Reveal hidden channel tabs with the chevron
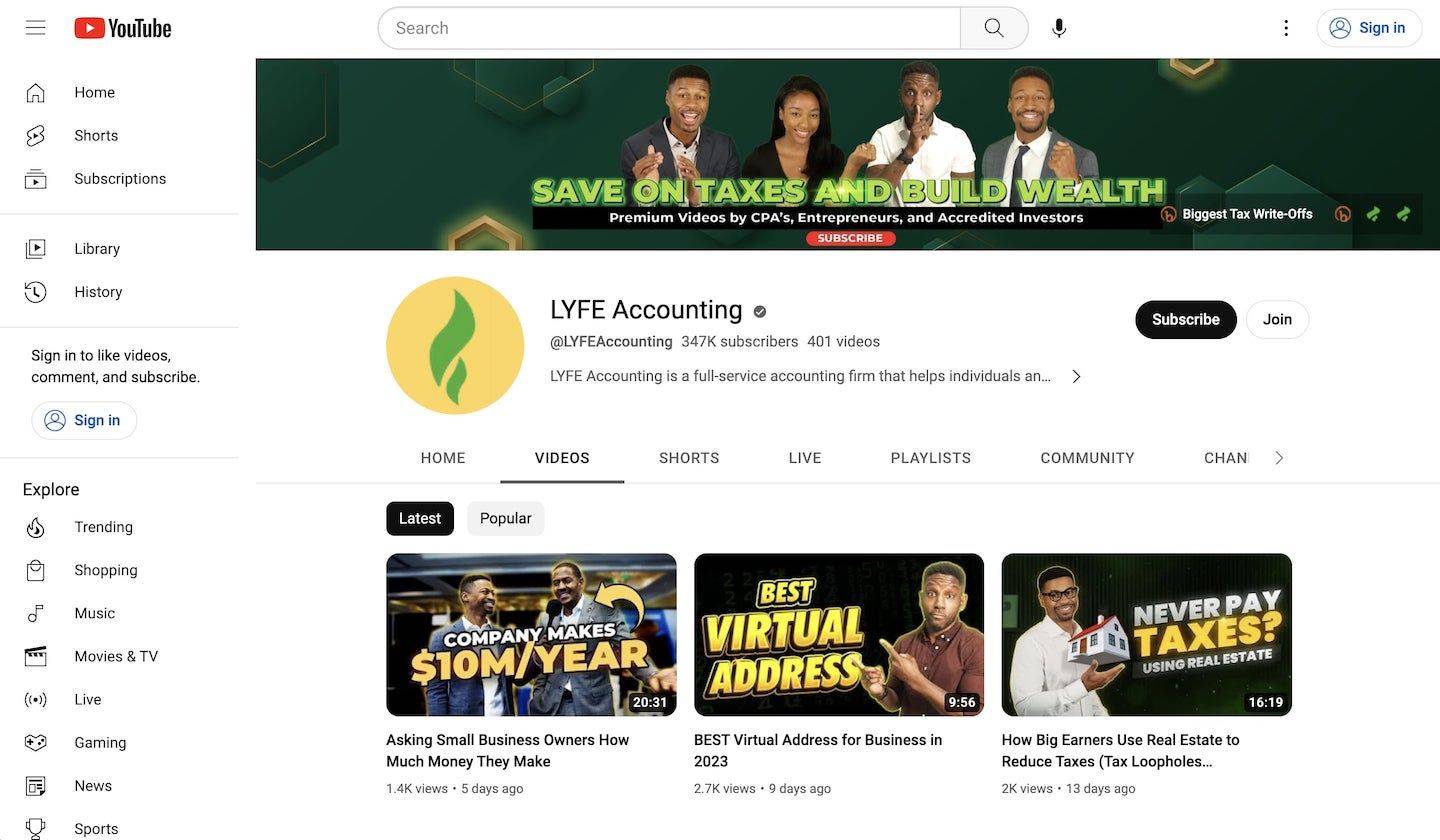 pos(1278,457)
